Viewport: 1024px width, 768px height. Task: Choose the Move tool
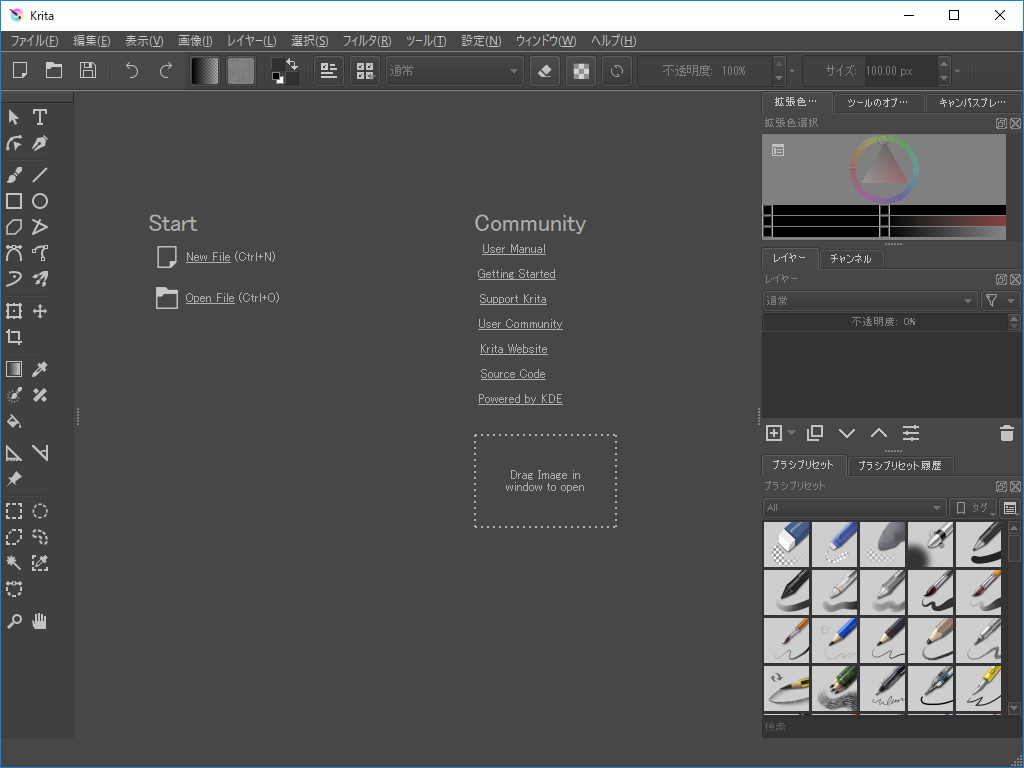pos(40,311)
